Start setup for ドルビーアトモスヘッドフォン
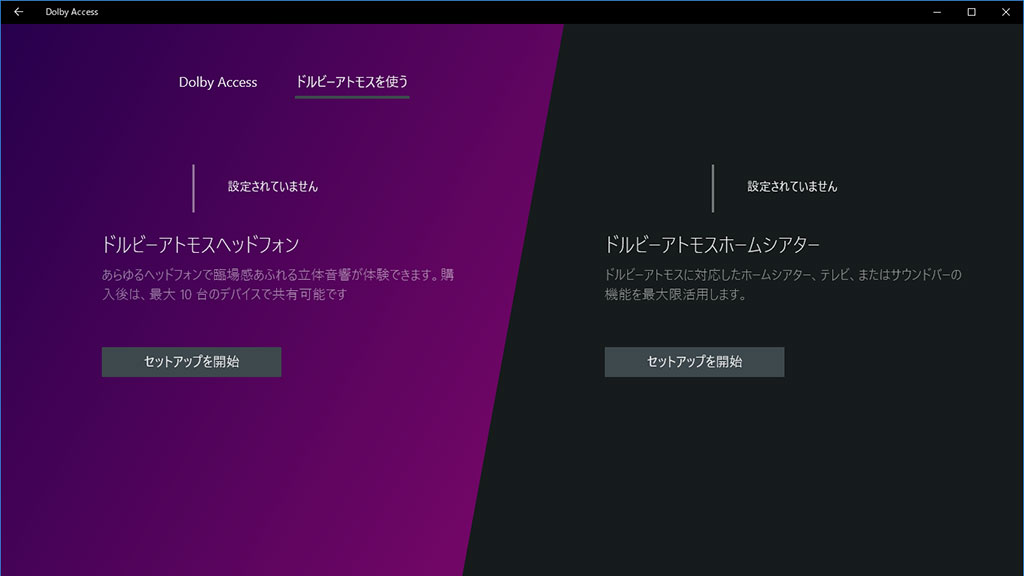This screenshot has height=576, width=1024. pyautogui.click(x=191, y=362)
